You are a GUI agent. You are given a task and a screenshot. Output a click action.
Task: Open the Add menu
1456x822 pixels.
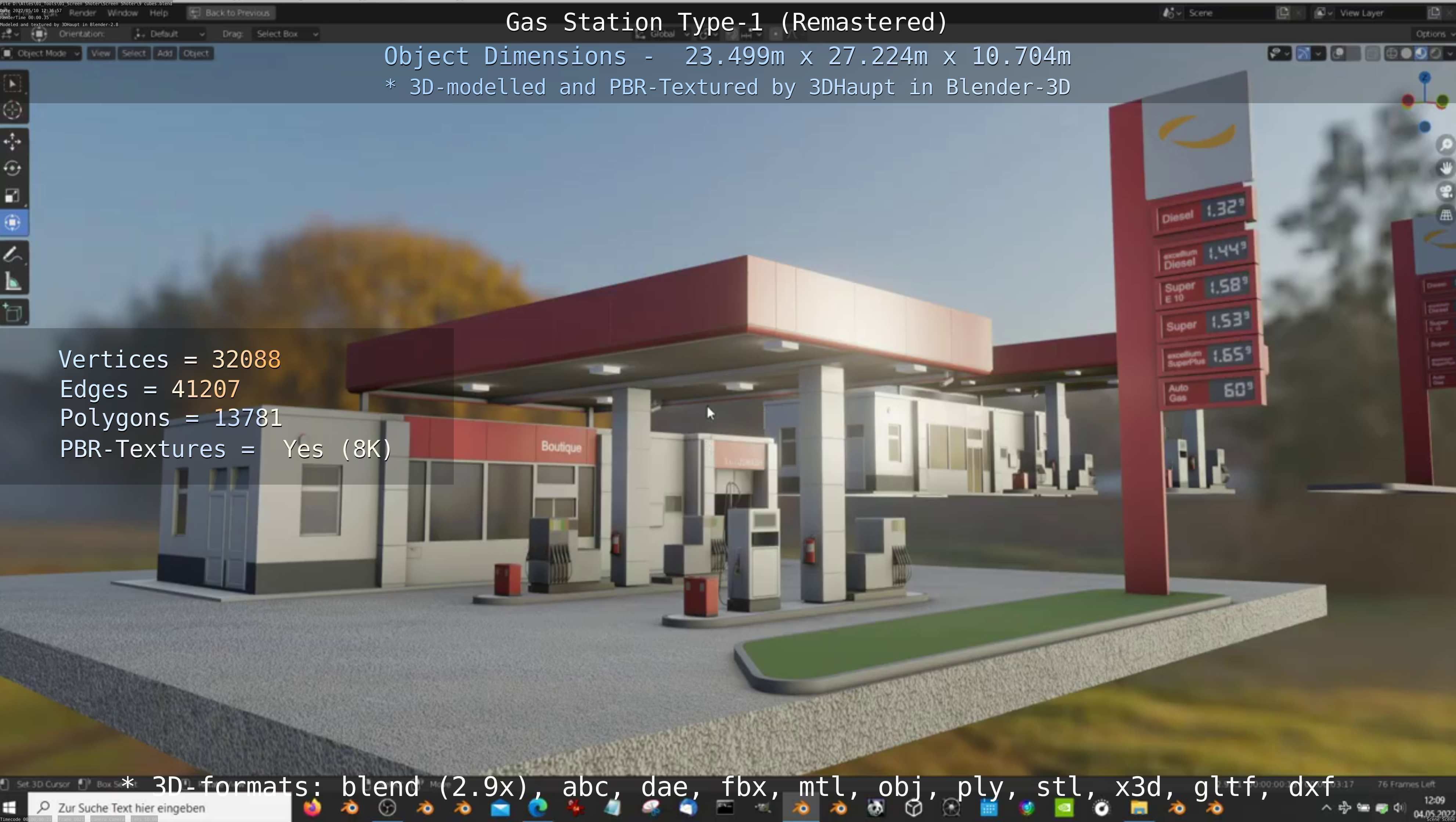pyautogui.click(x=165, y=53)
